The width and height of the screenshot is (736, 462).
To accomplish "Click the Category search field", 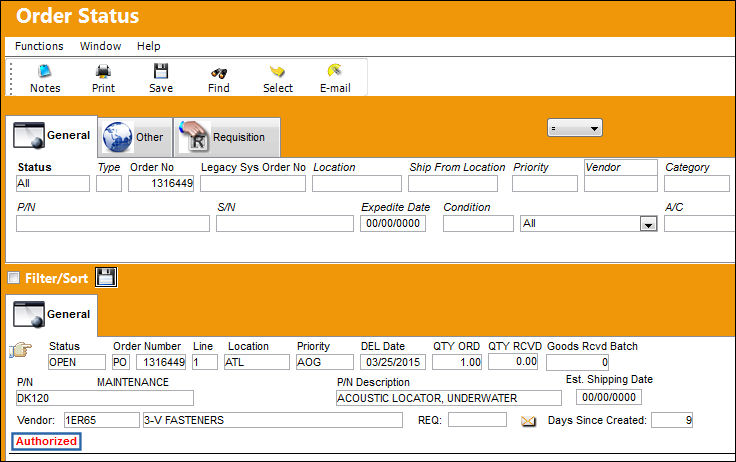I will (x=697, y=184).
